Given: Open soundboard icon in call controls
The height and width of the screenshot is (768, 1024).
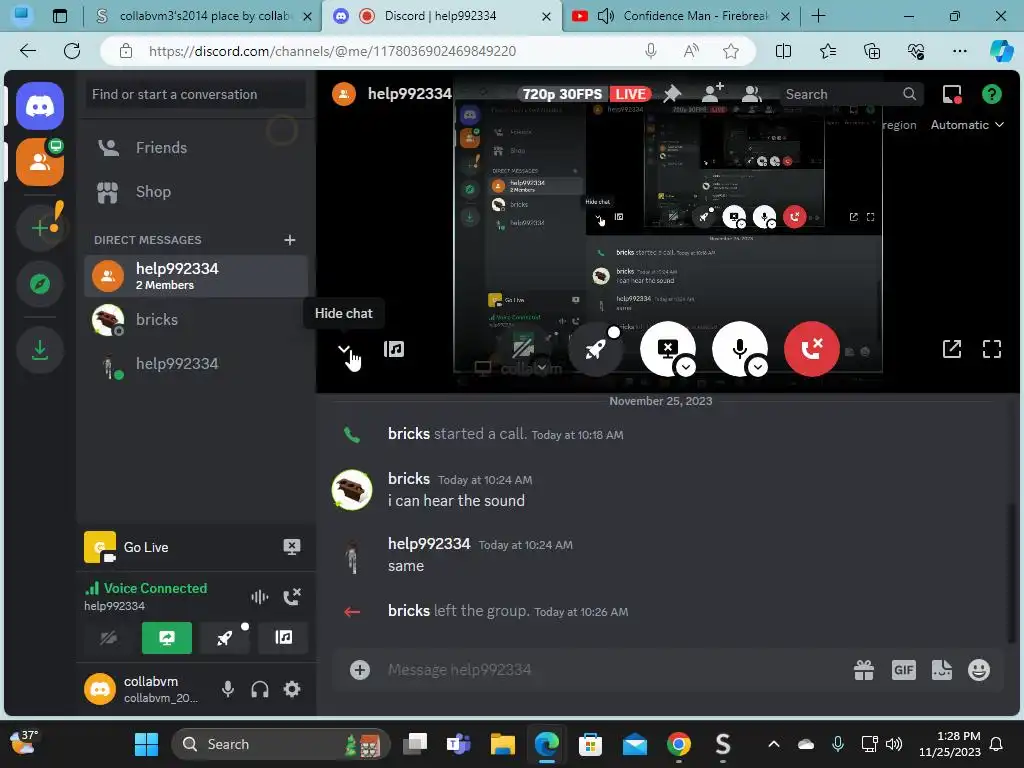Looking at the screenshot, I should [394, 349].
